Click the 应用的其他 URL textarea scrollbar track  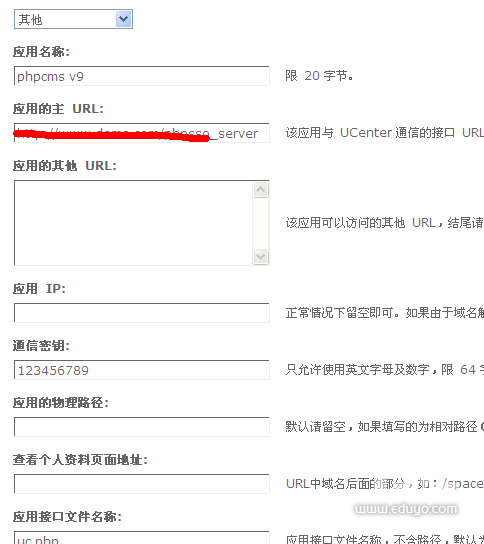261,223
